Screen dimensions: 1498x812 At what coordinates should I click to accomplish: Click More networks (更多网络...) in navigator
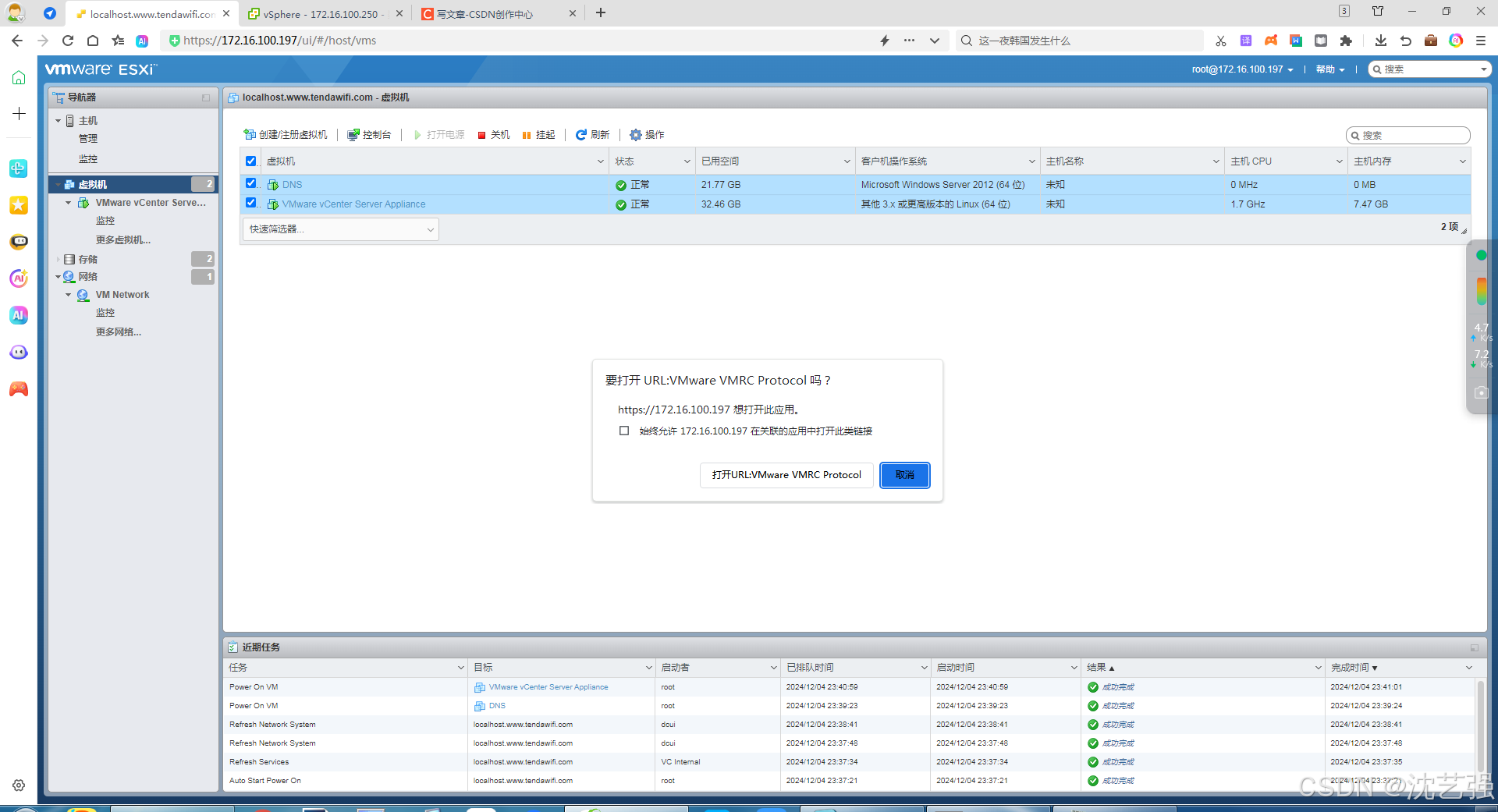[119, 332]
